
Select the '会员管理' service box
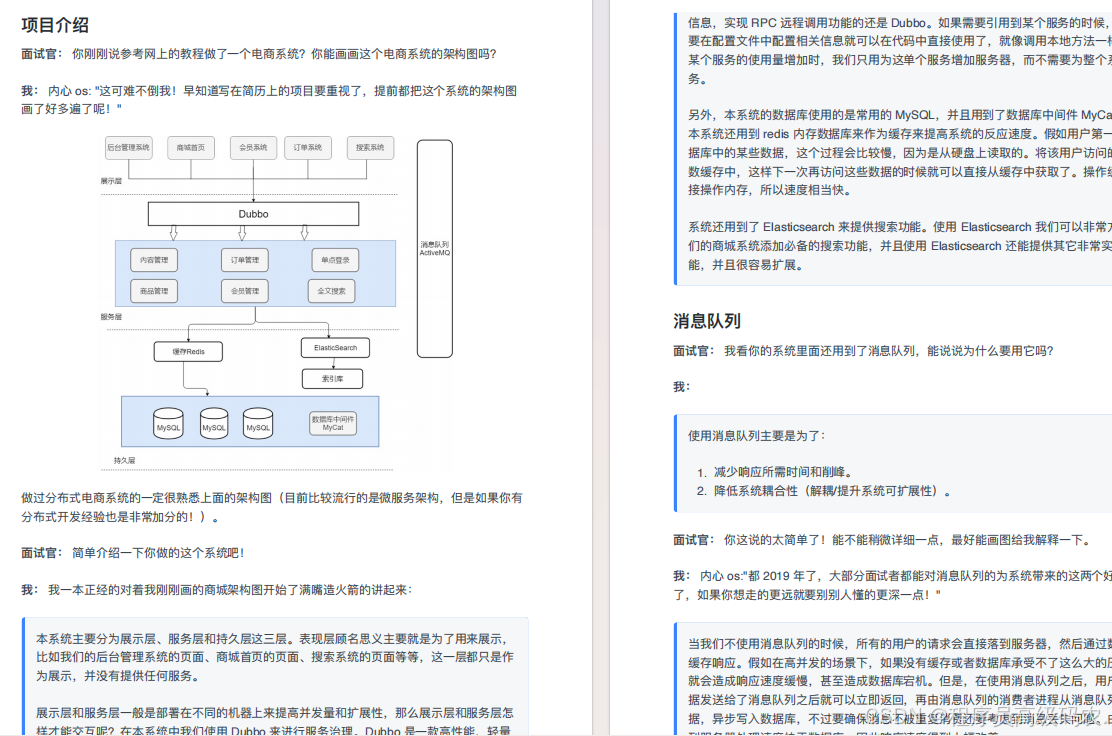(x=245, y=291)
